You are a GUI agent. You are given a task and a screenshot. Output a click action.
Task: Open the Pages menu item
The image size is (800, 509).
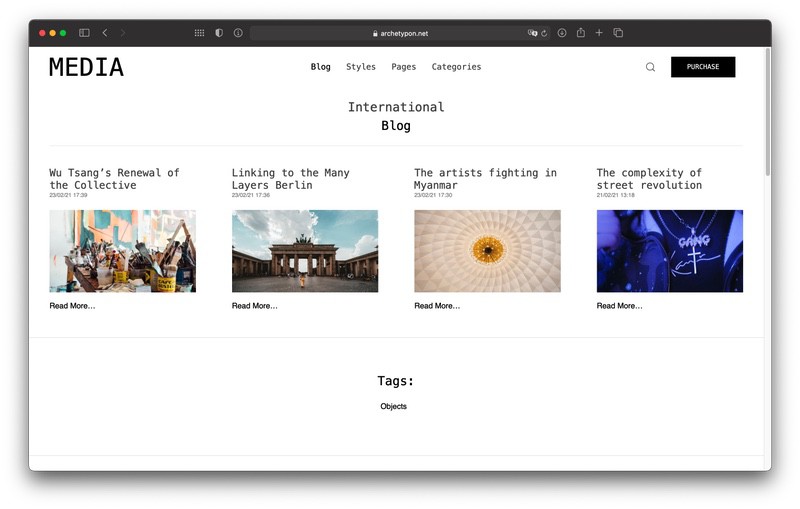tap(404, 67)
